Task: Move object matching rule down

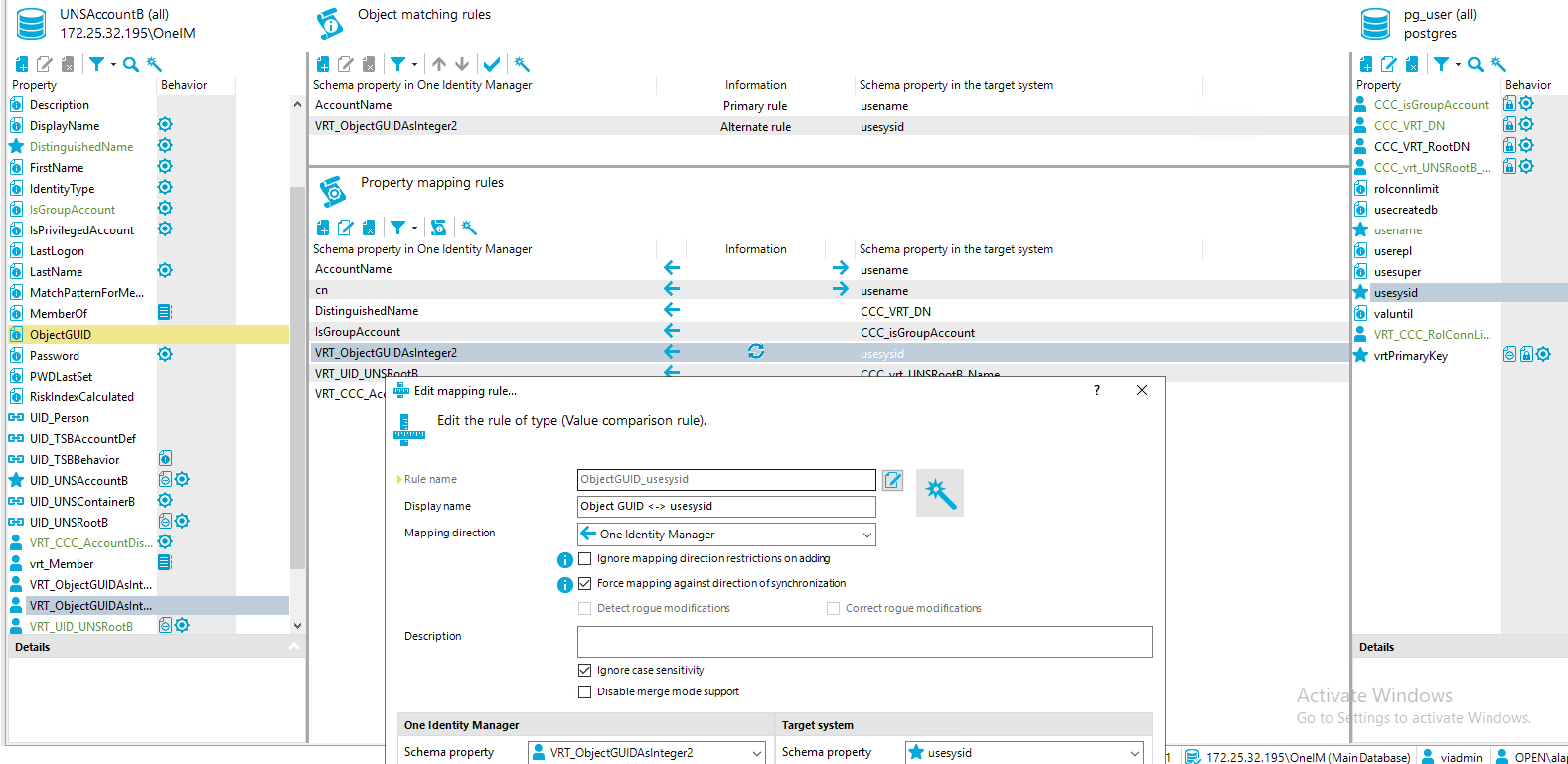Action: point(462,64)
